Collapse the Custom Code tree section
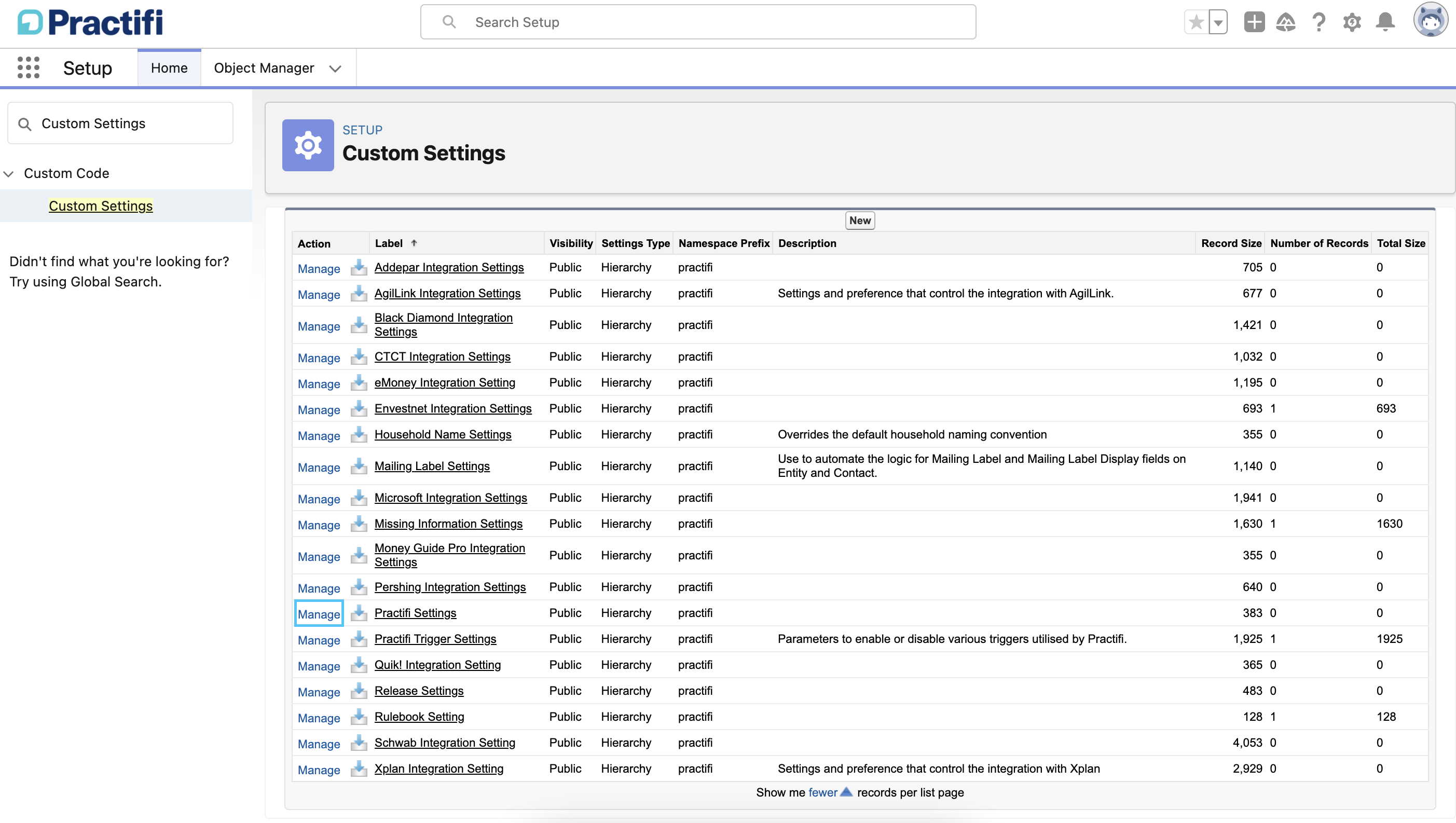Screen dimensions: 1456x823 tap(8, 173)
